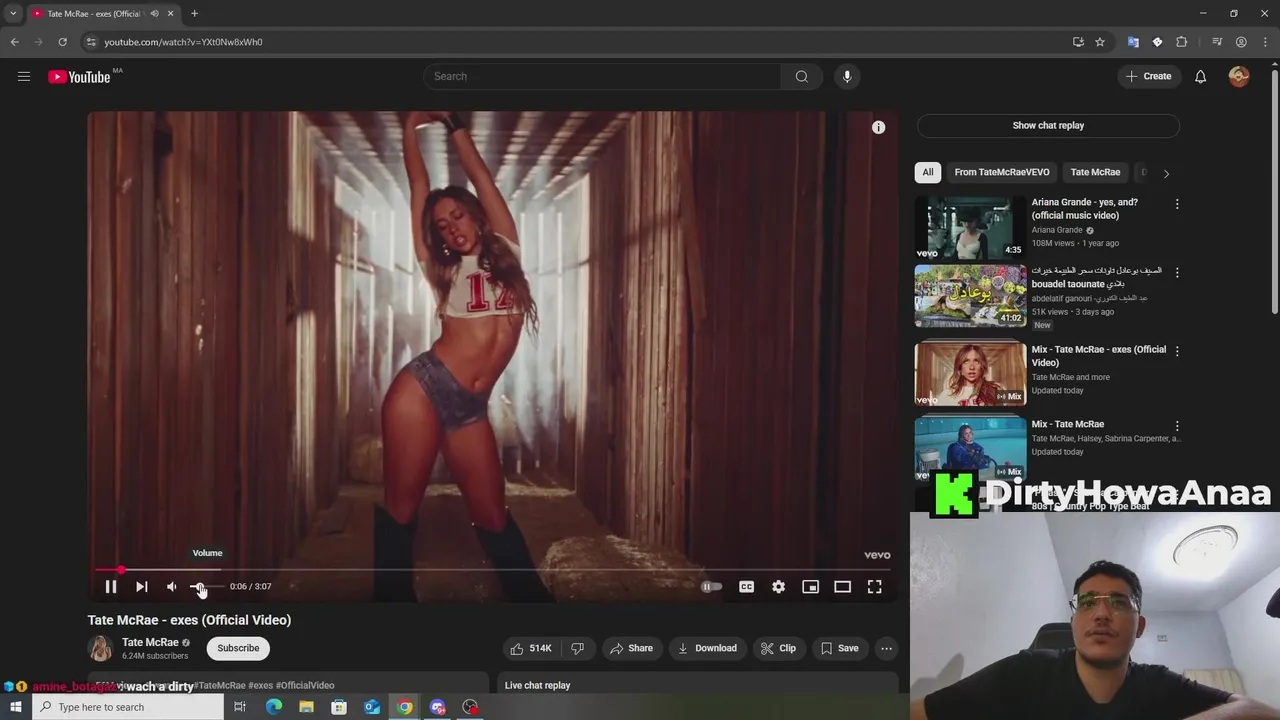Open options for Ariana Grande video

coord(1177,204)
